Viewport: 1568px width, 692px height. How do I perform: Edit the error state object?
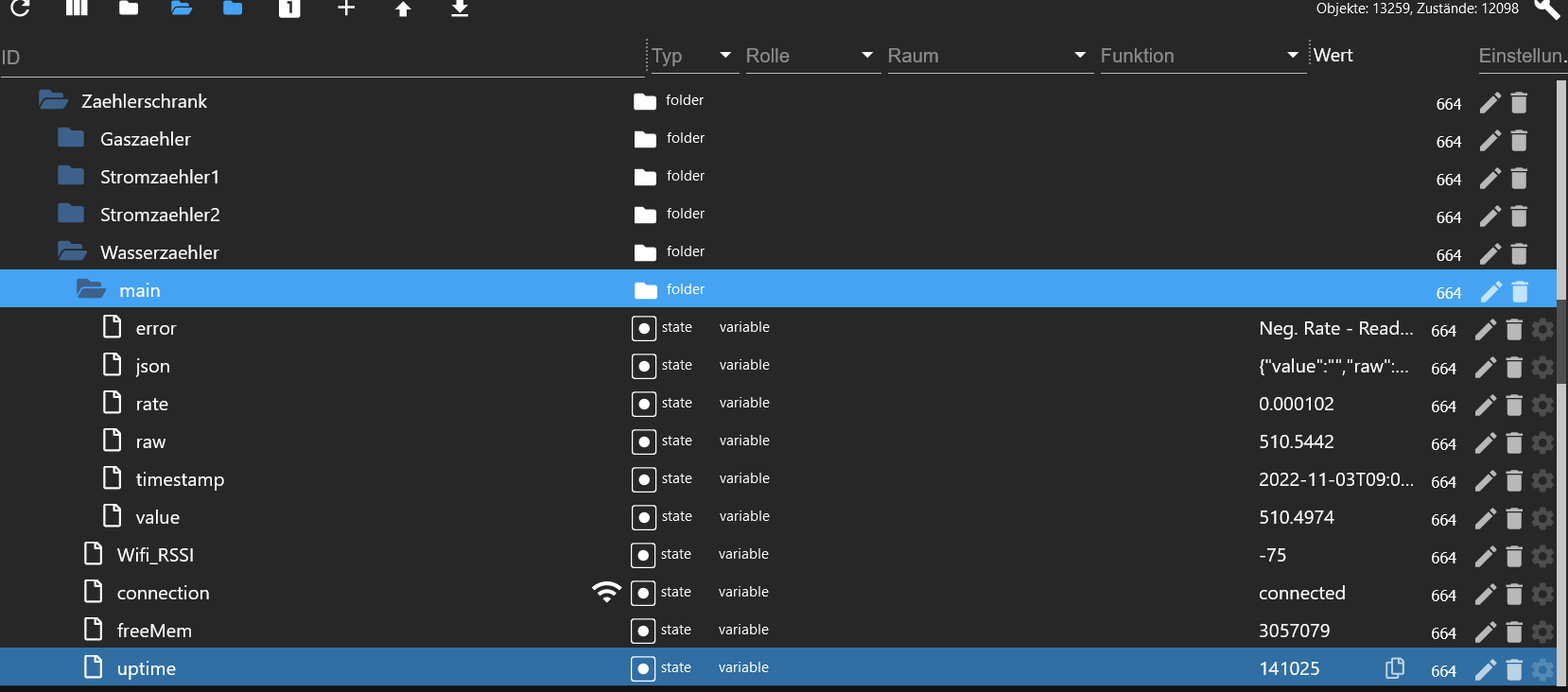(1486, 330)
